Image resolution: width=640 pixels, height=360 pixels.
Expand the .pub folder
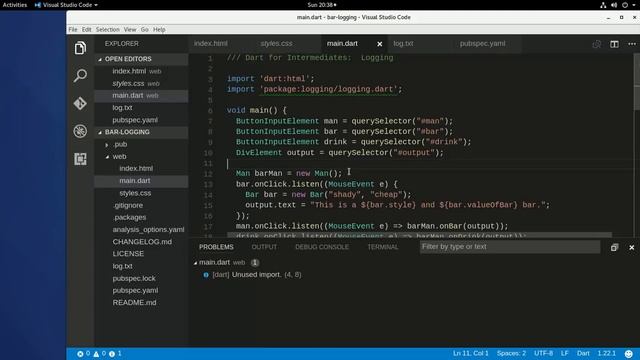coord(141,144)
